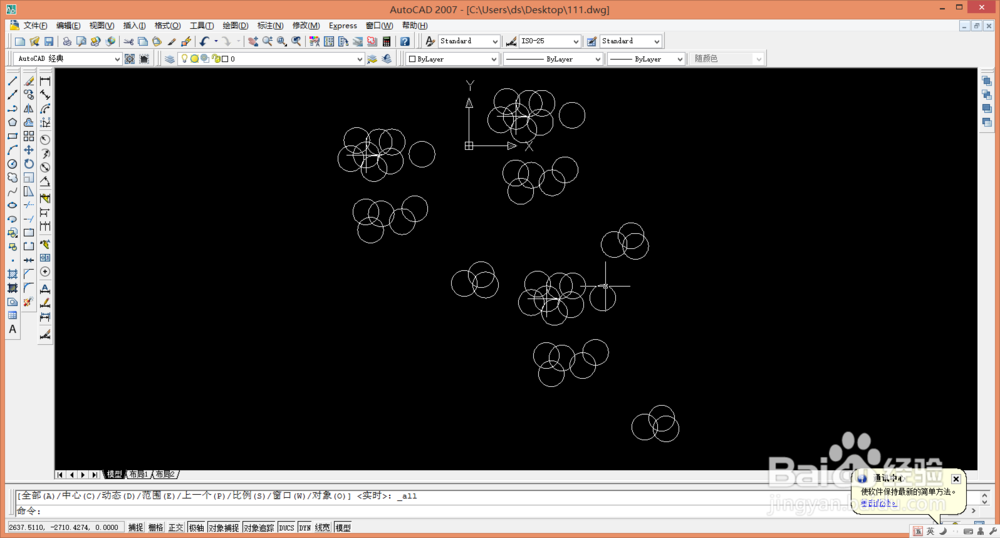Image resolution: width=1000 pixels, height=538 pixels.
Task: Select the Linear Dimension tool
Action: point(45,81)
